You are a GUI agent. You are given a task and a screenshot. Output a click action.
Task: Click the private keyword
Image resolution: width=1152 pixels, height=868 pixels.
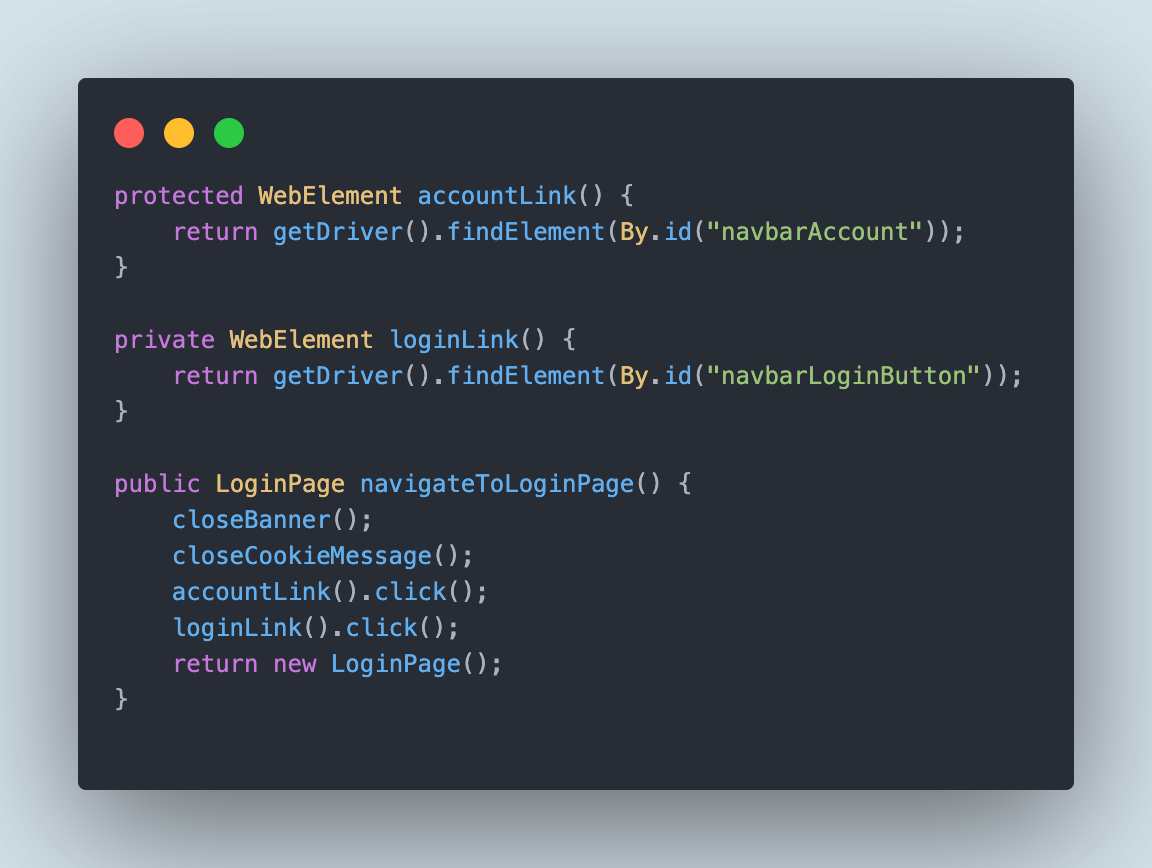pos(165,340)
